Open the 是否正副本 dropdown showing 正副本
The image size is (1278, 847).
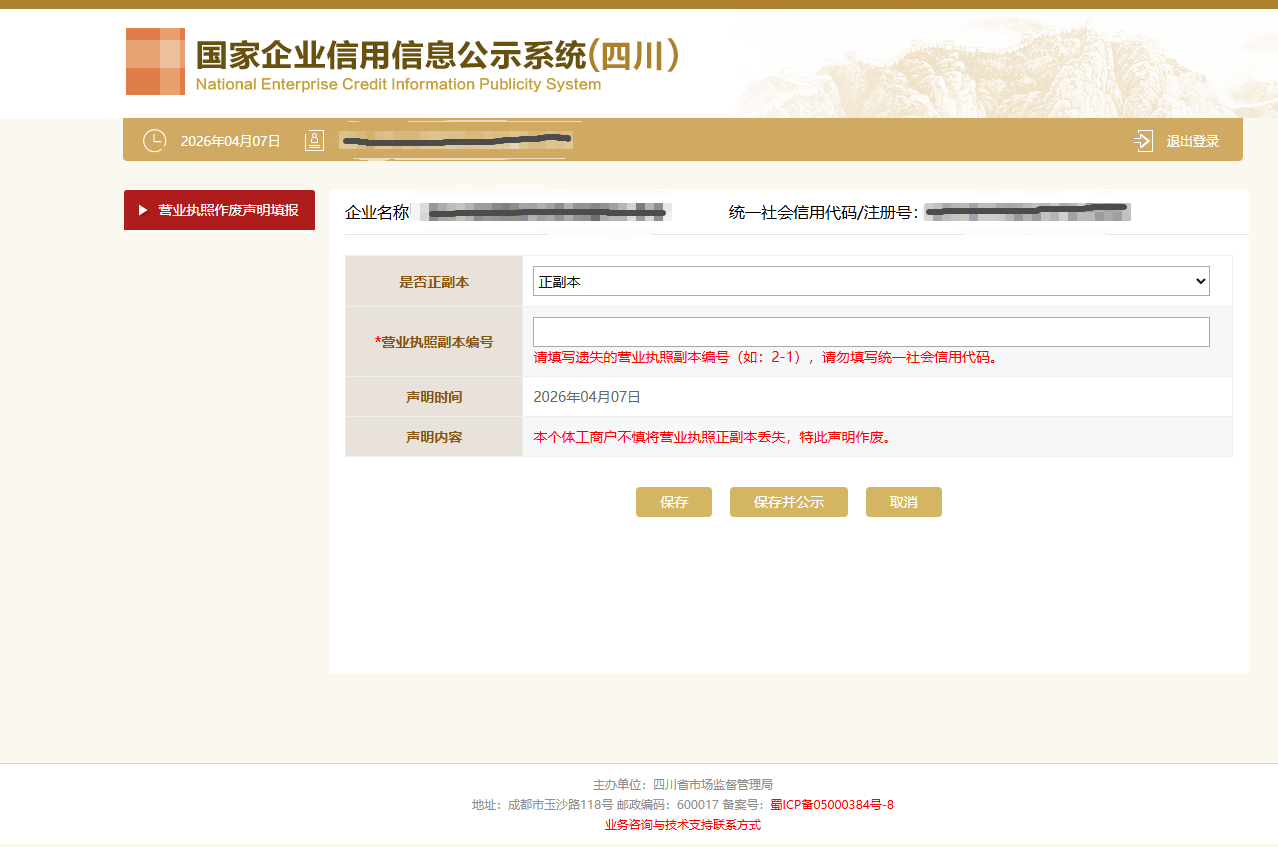[870, 282]
